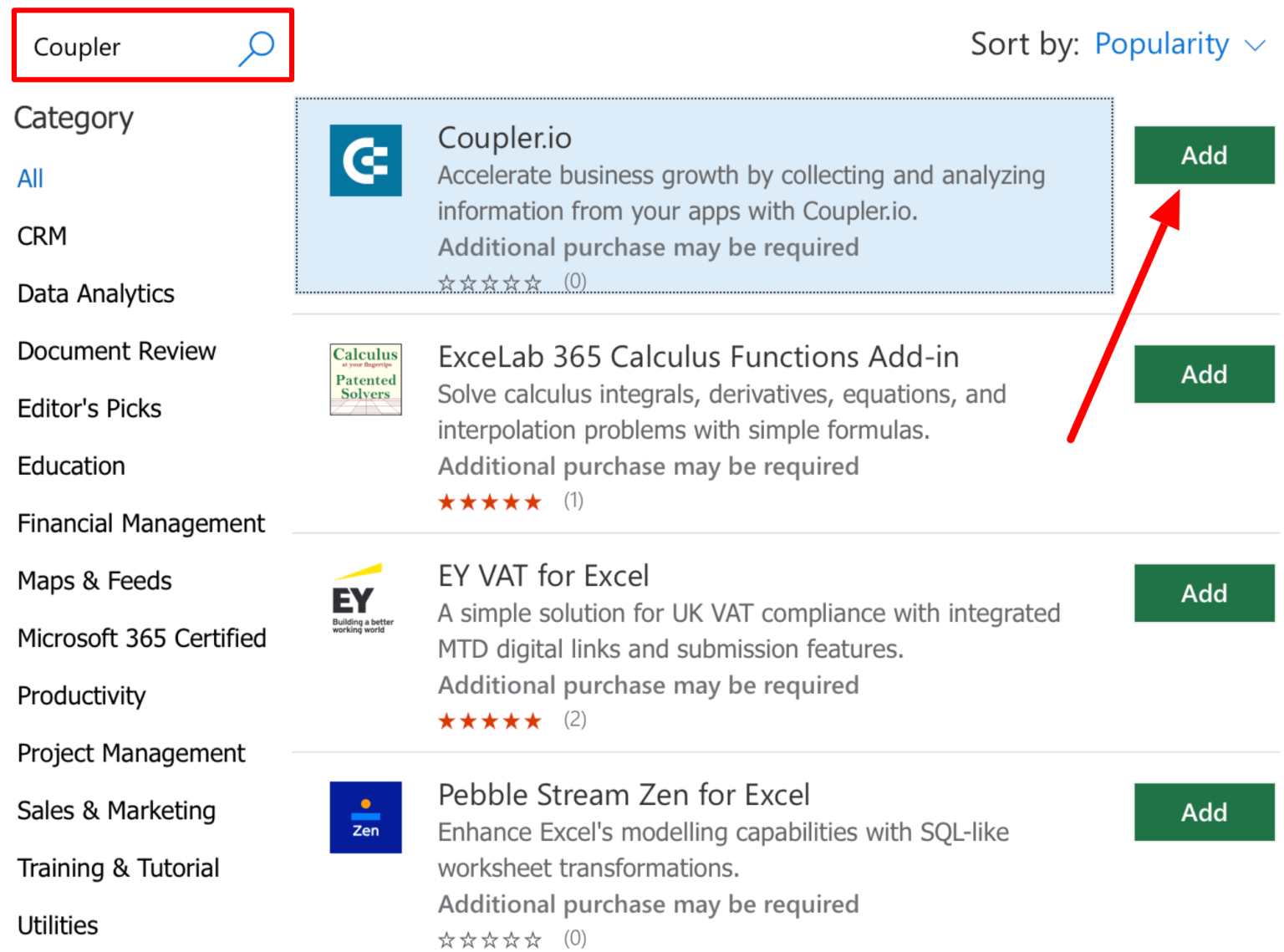Screen dimensions: 1284x952
Task: View reviews count for ExceLab 365
Action: pos(573,501)
